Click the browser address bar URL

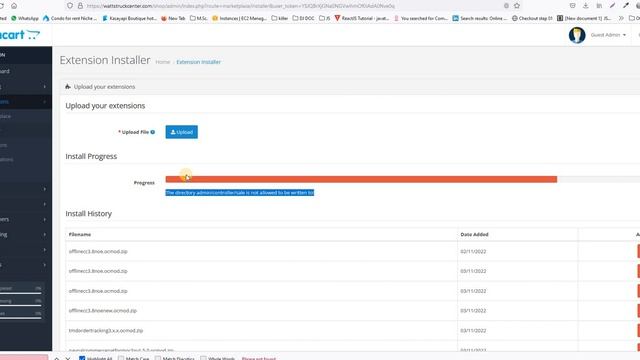click(x=241, y=6)
